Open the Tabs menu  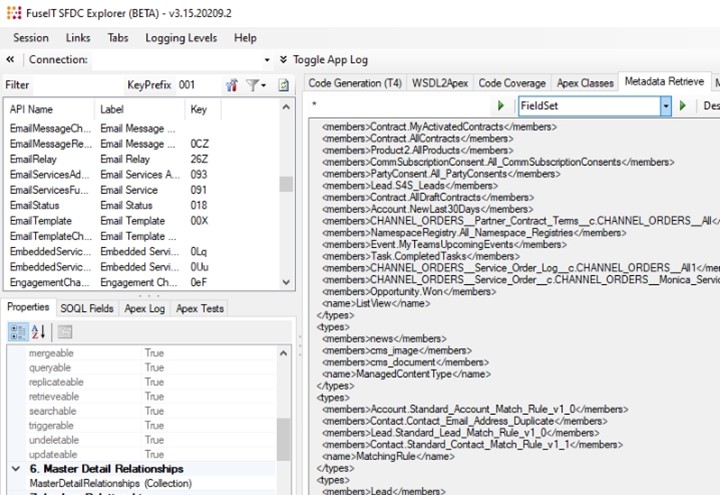(118, 38)
